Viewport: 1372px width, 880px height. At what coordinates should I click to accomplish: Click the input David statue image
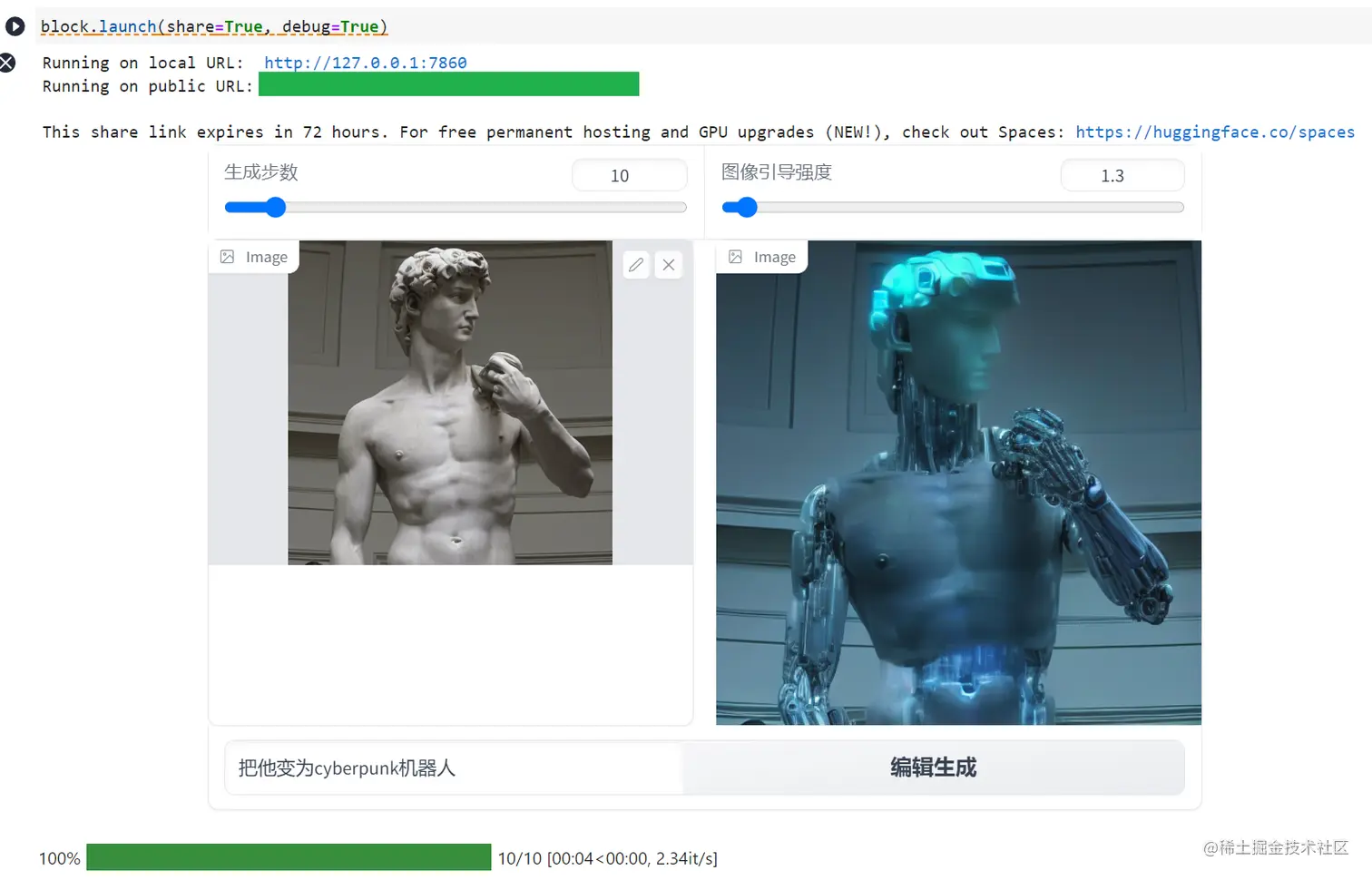[x=450, y=403]
